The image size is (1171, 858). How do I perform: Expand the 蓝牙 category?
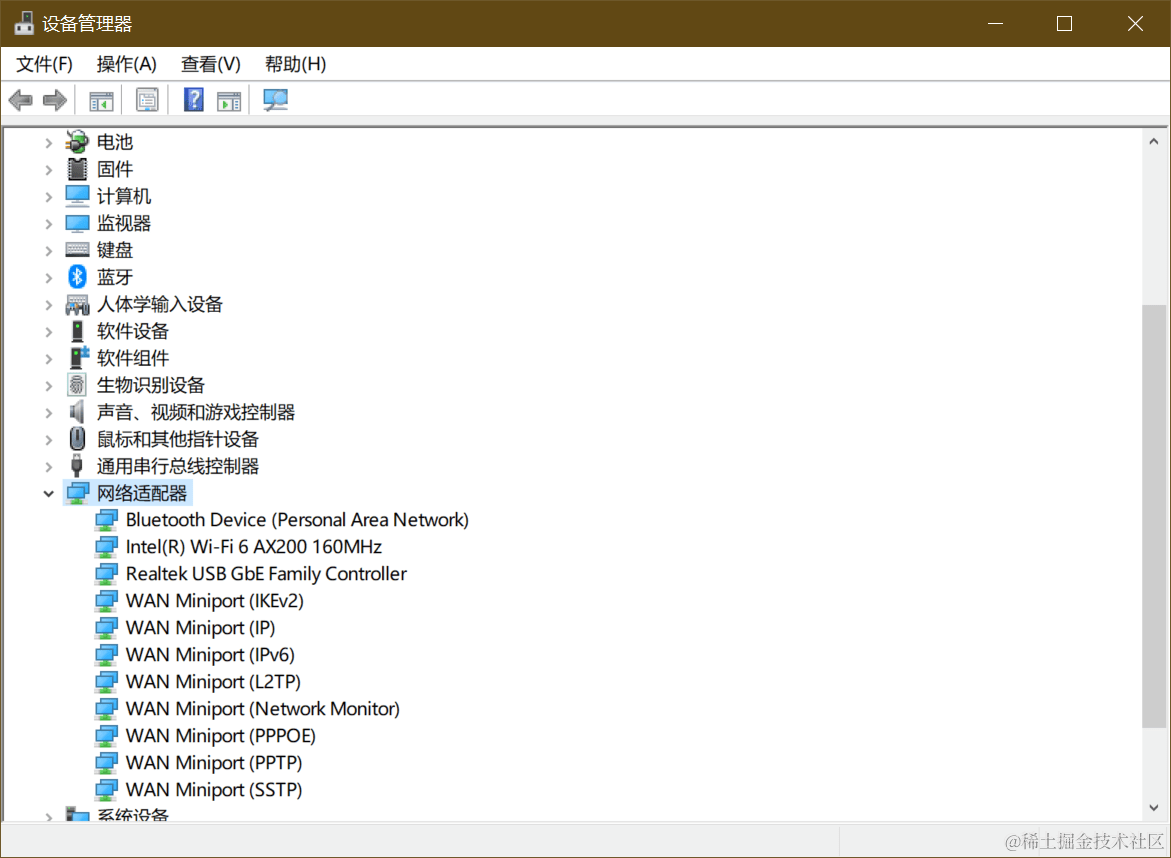click(49, 278)
